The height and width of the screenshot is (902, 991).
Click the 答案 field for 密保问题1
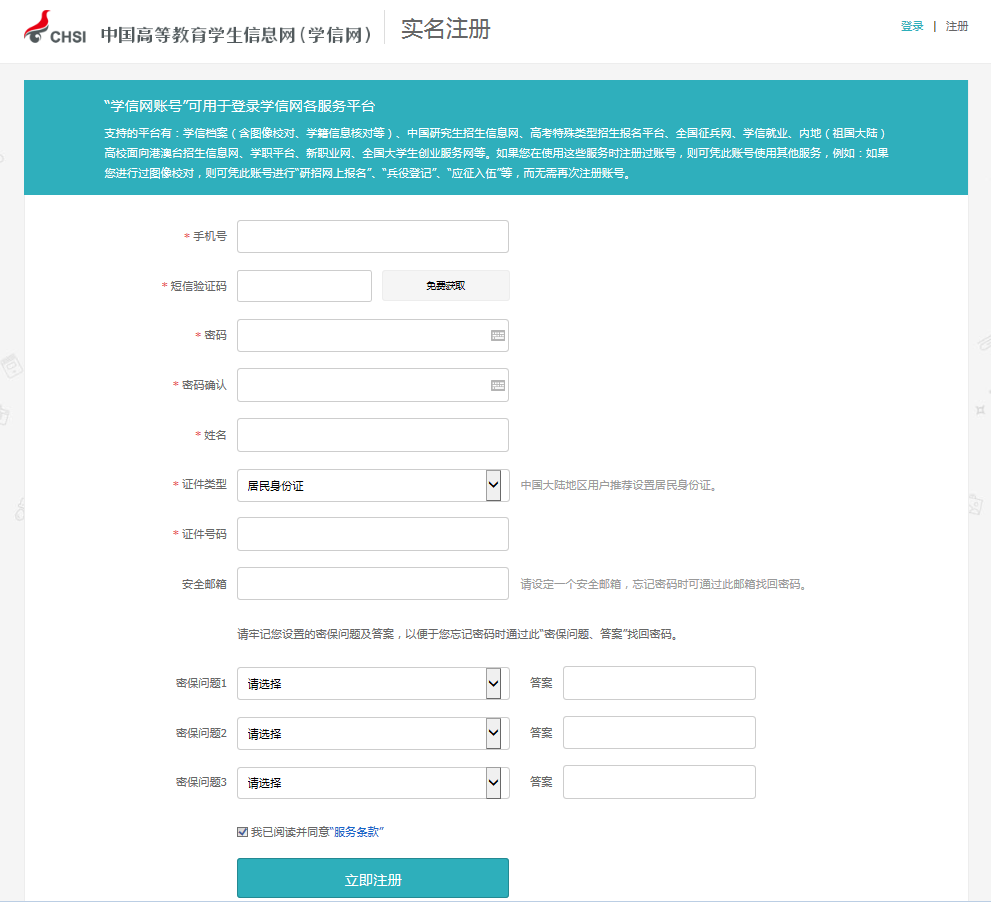click(x=659, y=683)
